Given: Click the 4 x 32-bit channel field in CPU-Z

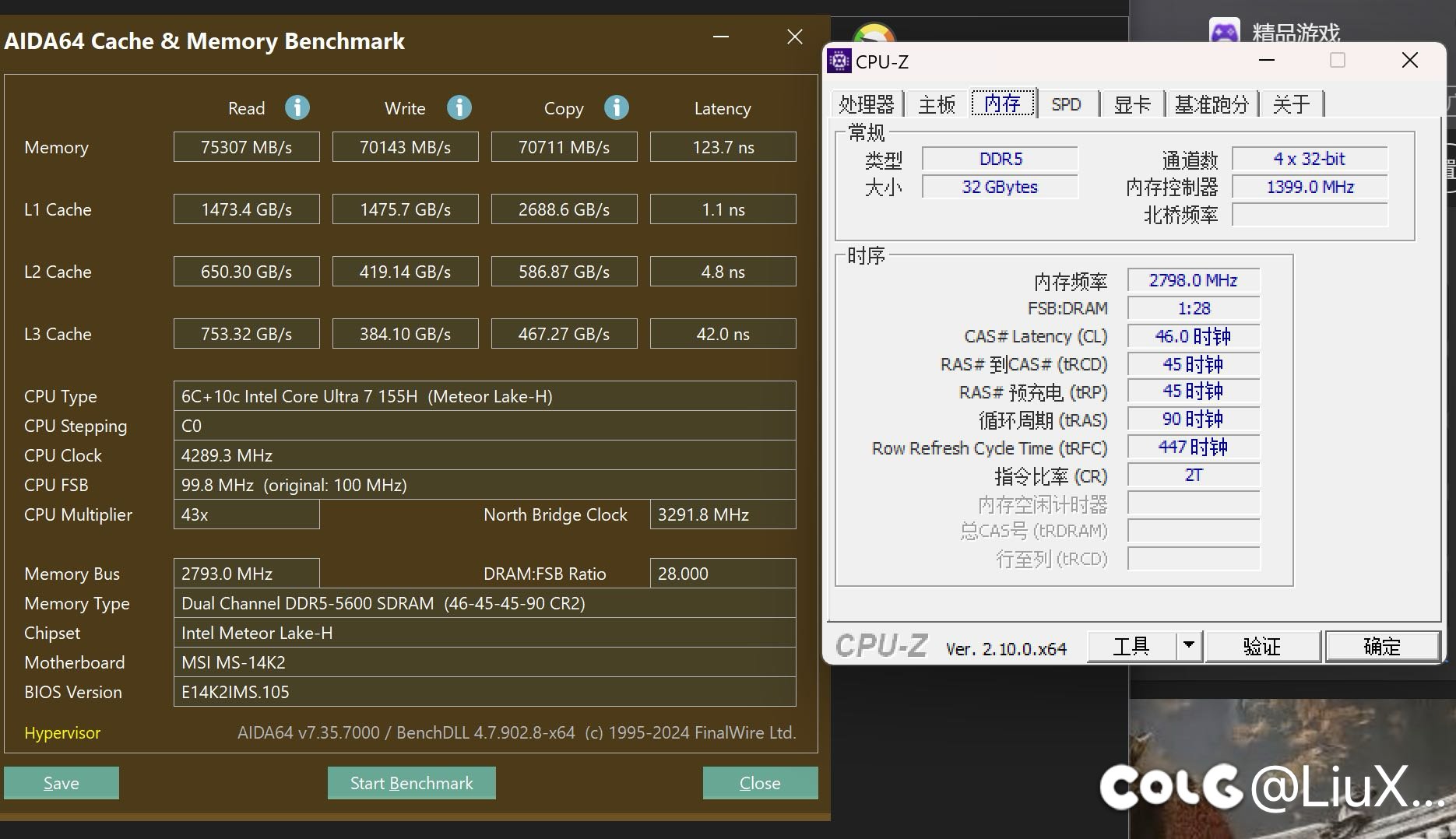Looking at the screenshot, I should 1310,159.
